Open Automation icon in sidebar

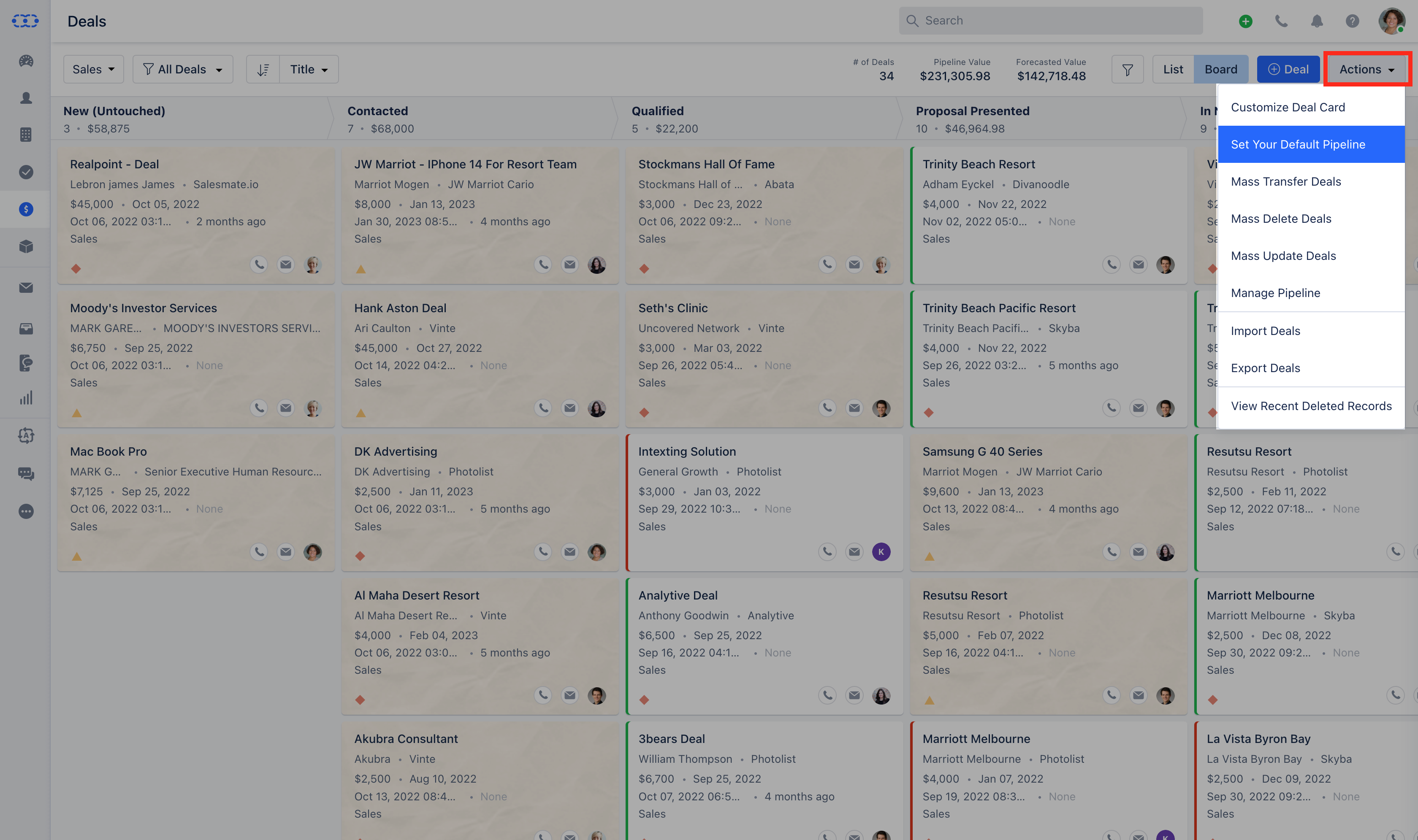25,435
